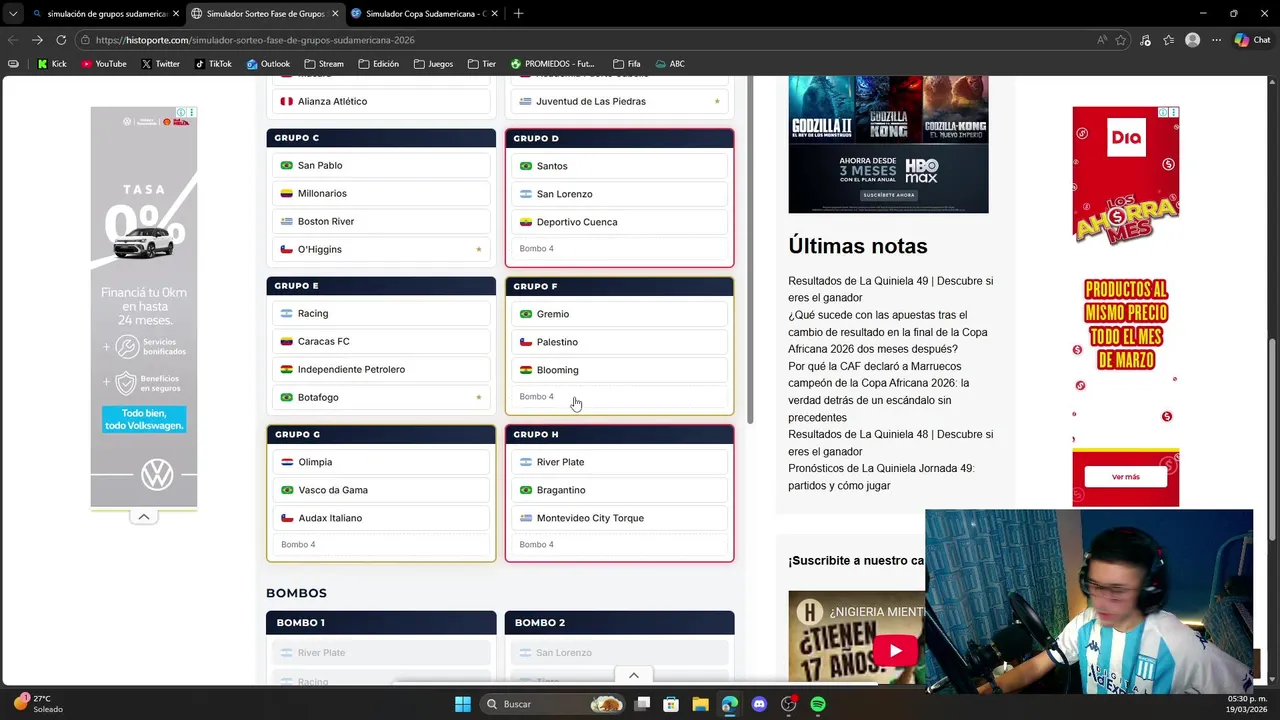Open the PROMIEDOS bookmark
This screenshot has width=1280, height=720.
551,64
